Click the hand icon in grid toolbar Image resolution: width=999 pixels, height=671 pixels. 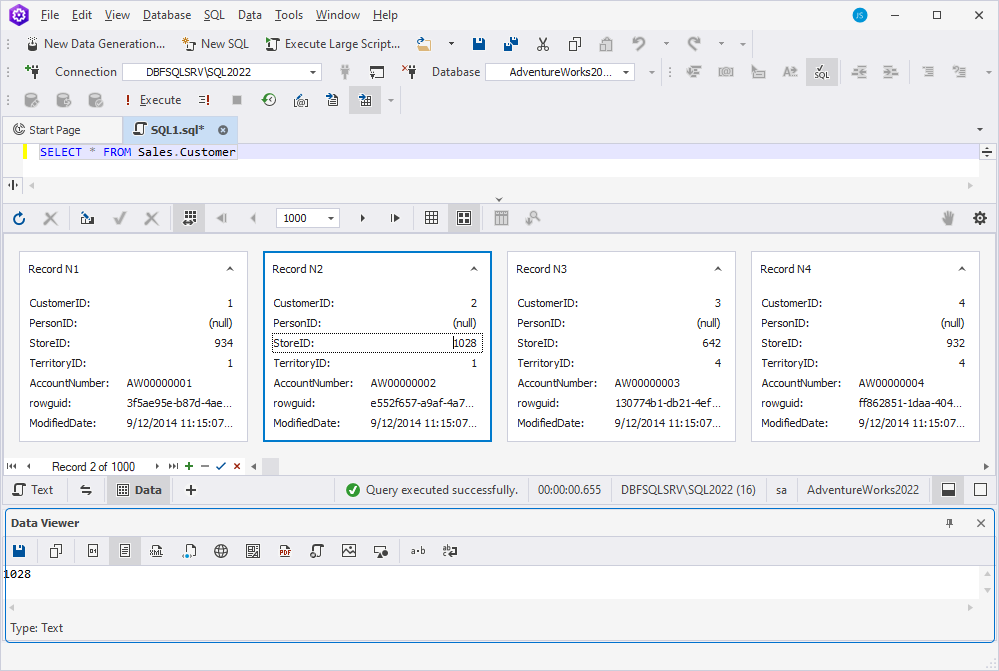[948, 219]
